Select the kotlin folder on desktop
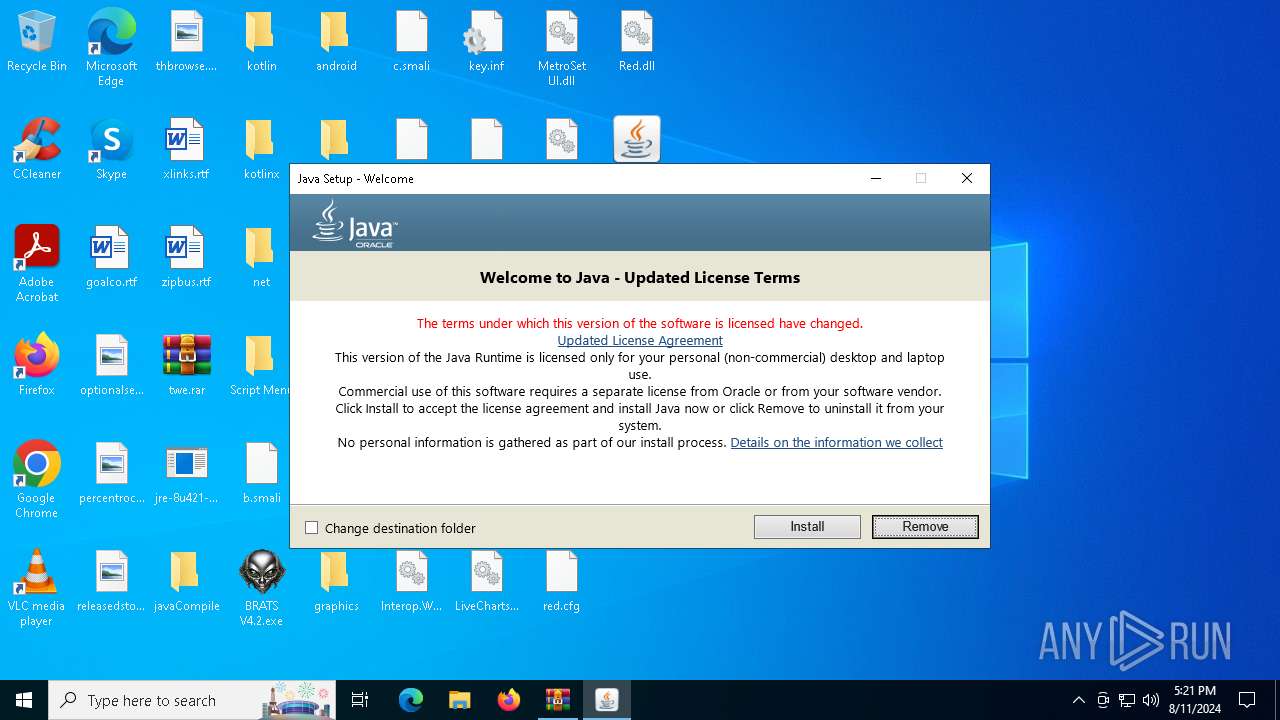 pos(261,42)
